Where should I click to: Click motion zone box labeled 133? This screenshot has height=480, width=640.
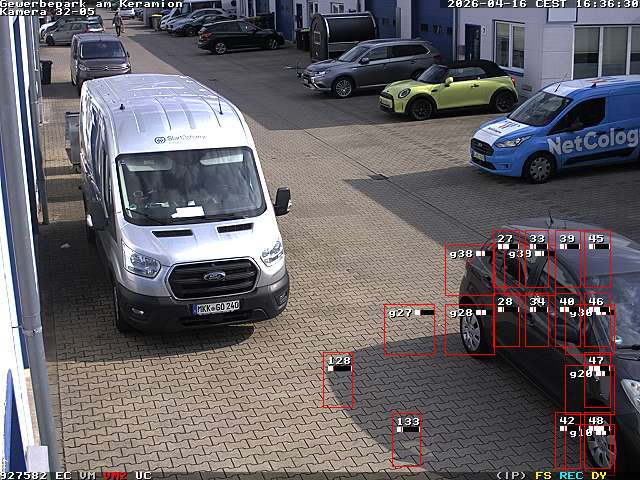tap(406, 440)
